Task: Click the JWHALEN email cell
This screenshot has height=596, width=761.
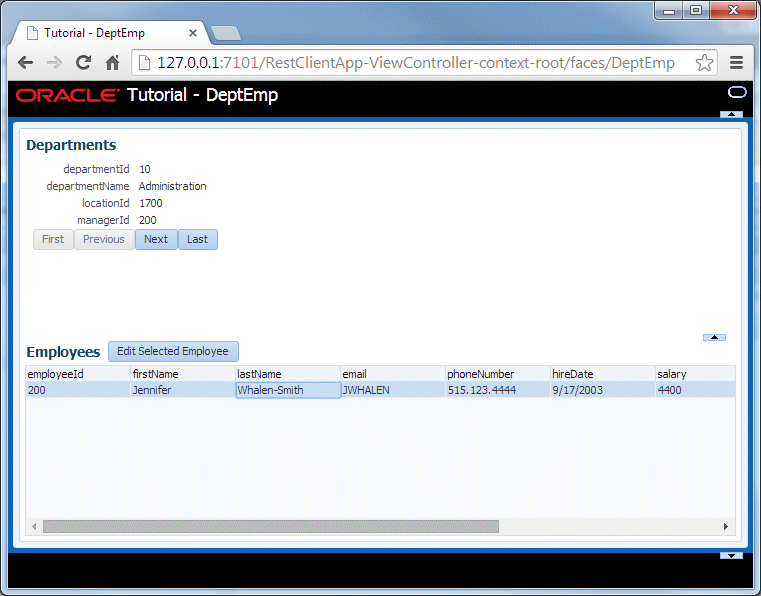Action: (393, 390)
